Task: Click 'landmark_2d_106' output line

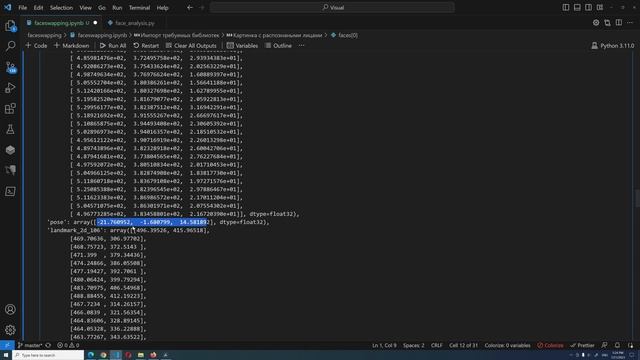Action: click(x=128, y=231)
